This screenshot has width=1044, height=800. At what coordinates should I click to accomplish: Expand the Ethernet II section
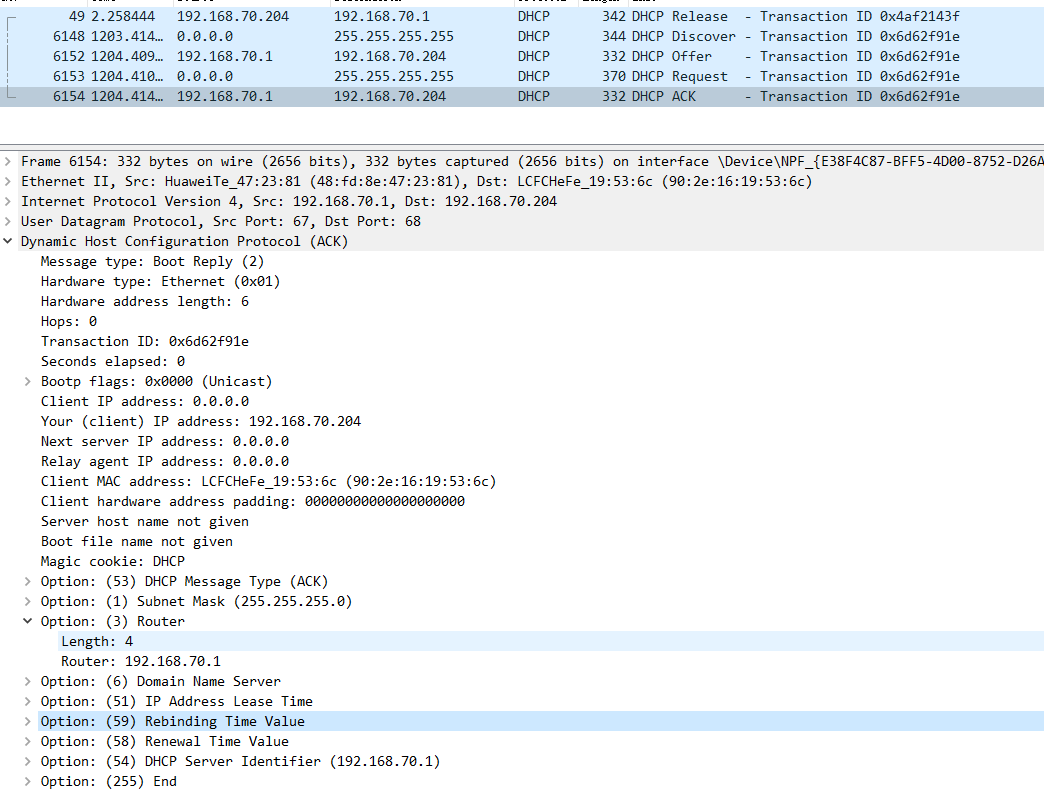(8, 181)
